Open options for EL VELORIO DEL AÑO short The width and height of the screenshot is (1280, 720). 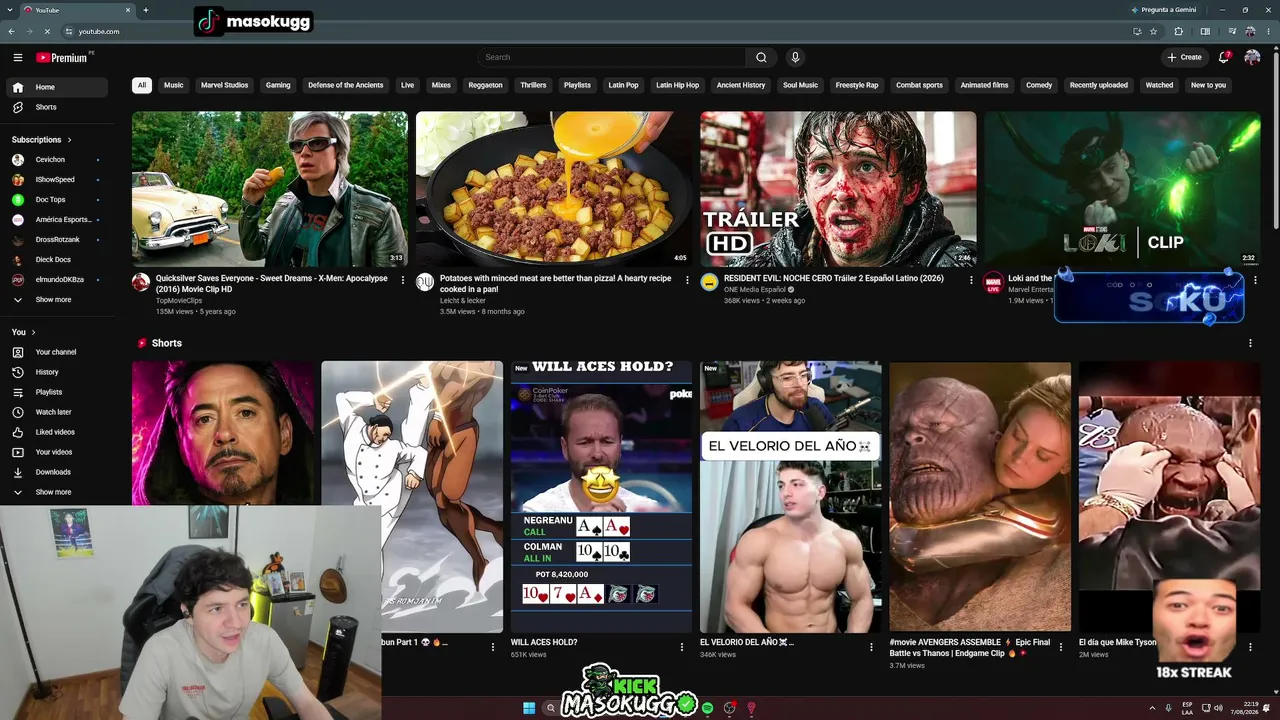871,647
